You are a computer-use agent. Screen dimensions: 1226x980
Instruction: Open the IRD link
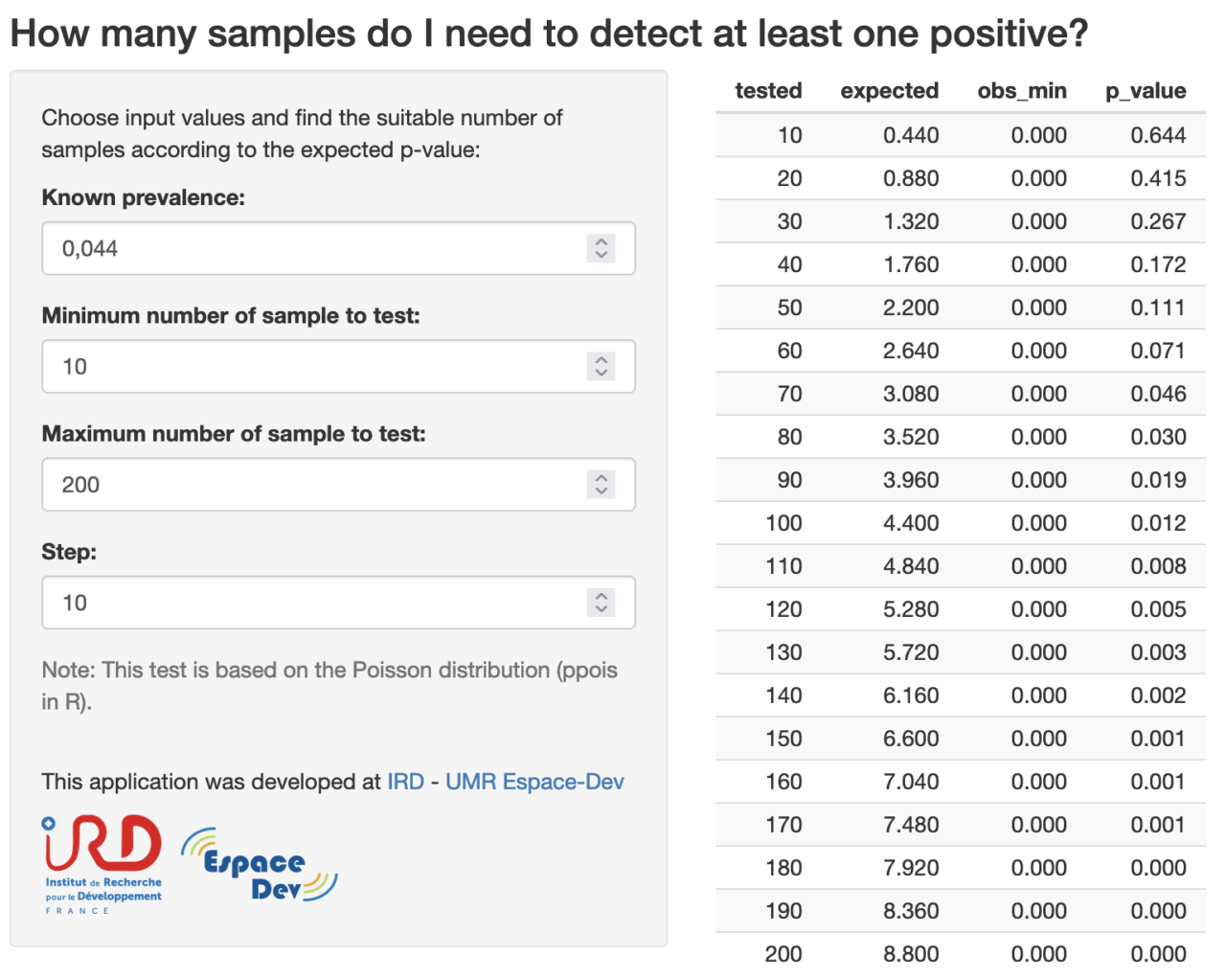click(x=405, y=782)
